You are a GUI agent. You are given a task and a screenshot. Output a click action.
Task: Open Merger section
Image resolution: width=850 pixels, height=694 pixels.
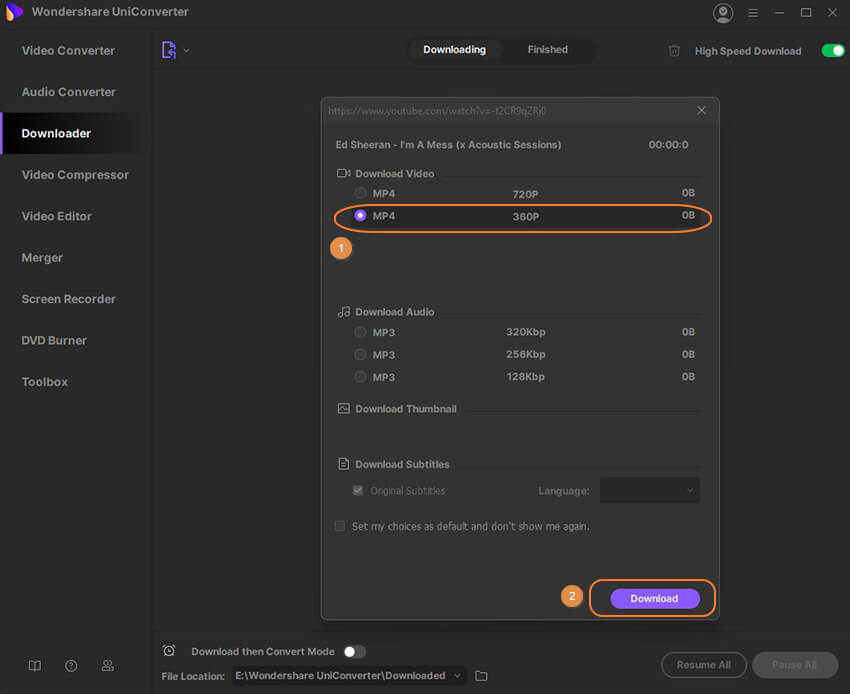[42, 258]
